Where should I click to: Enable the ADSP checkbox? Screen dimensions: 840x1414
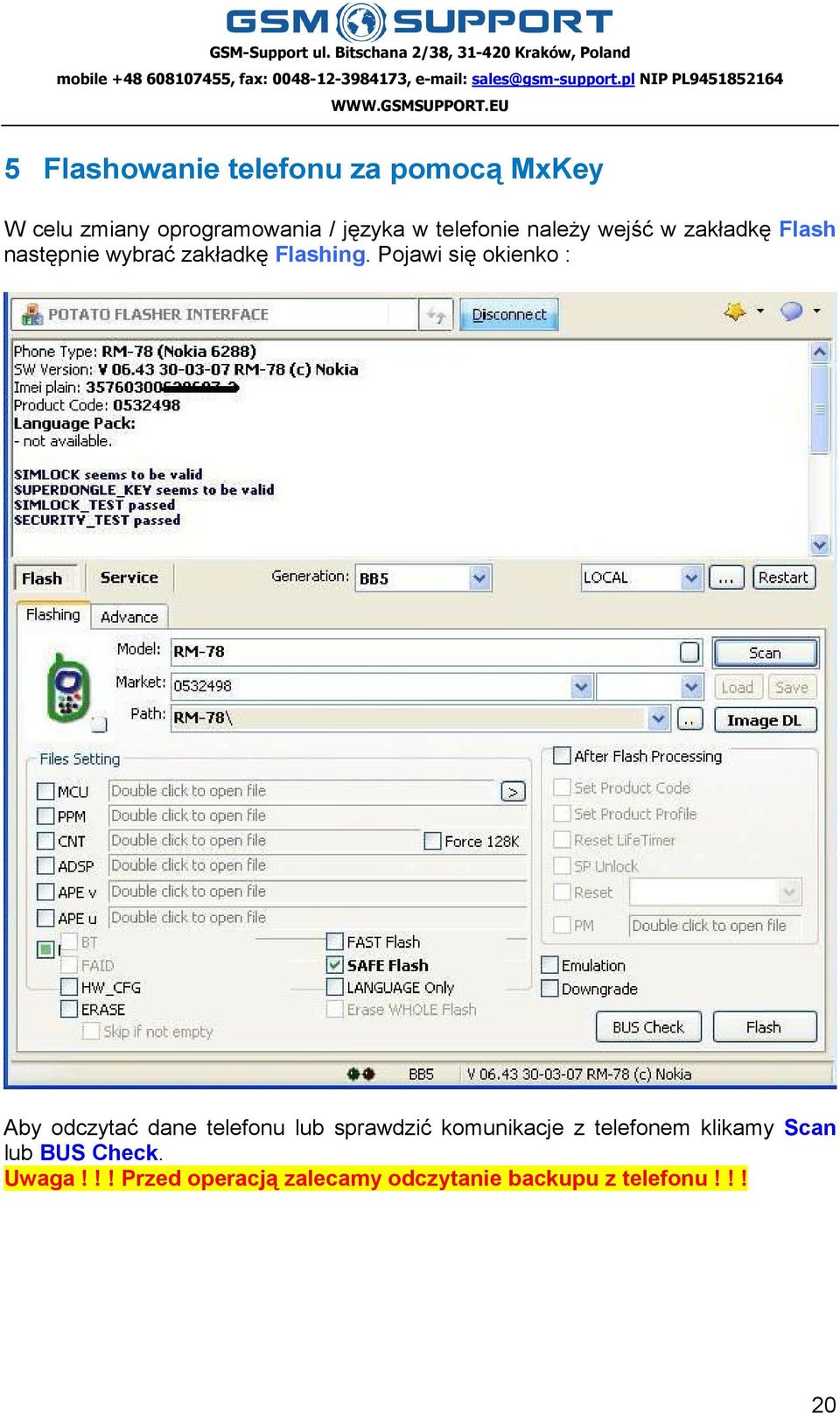[46, 866]
